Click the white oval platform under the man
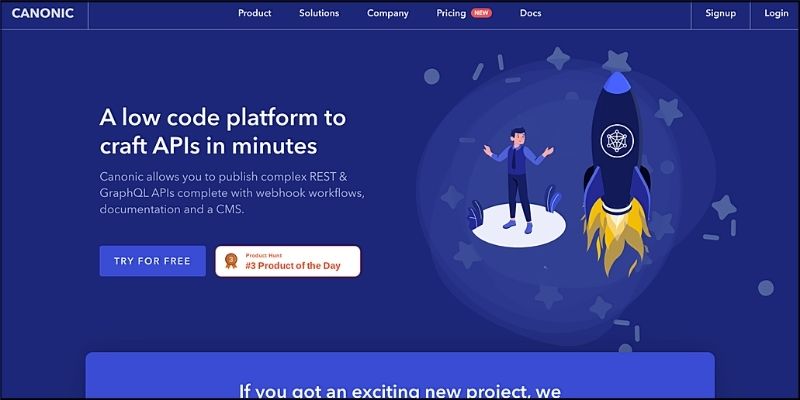This screenshot has height=400, width=800. click(519, 225)
